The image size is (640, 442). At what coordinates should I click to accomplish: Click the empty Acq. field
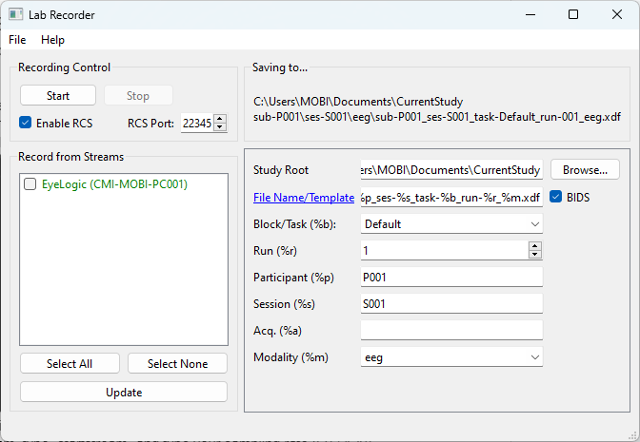tap(451, 330)
